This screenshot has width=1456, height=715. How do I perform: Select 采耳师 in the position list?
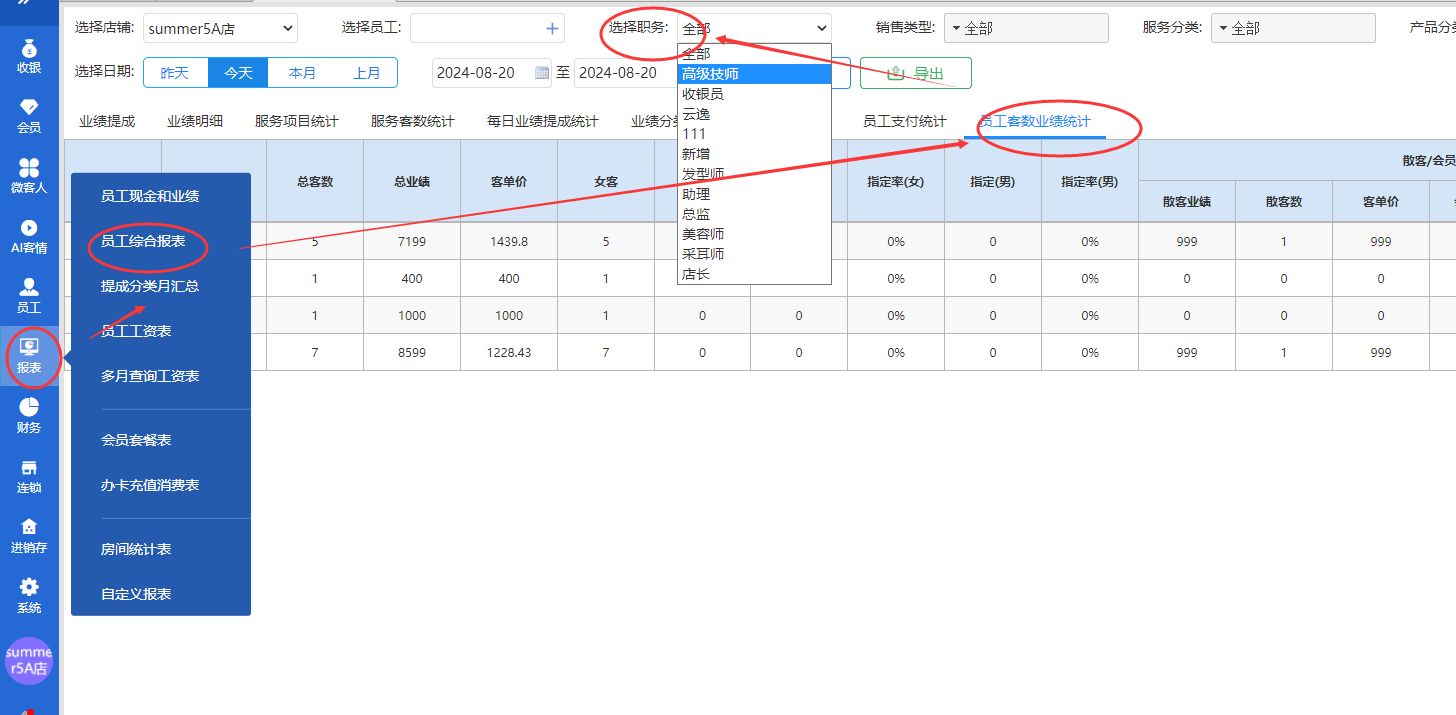(754, 254)
